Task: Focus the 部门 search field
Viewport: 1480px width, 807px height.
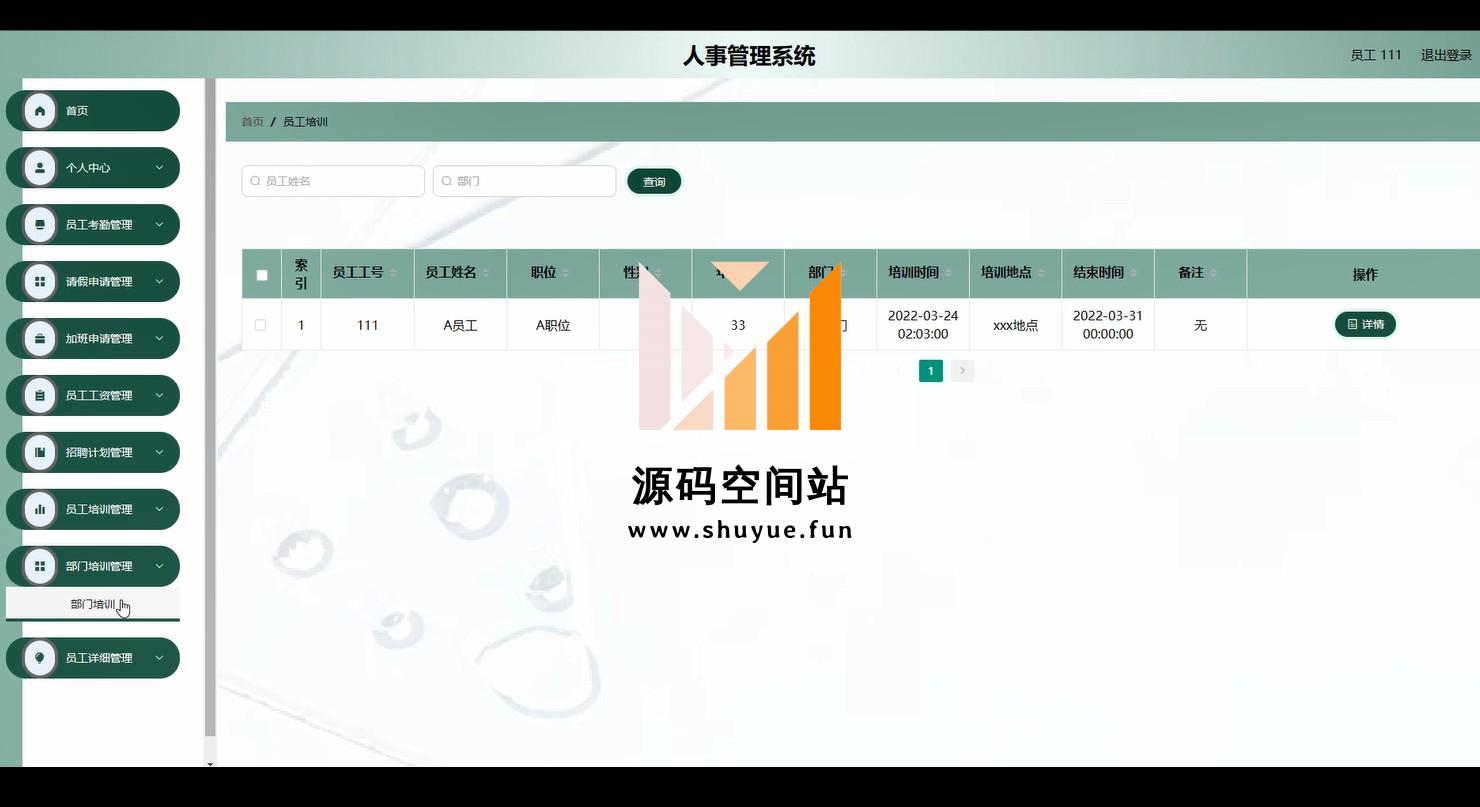Action: point(524,182)
